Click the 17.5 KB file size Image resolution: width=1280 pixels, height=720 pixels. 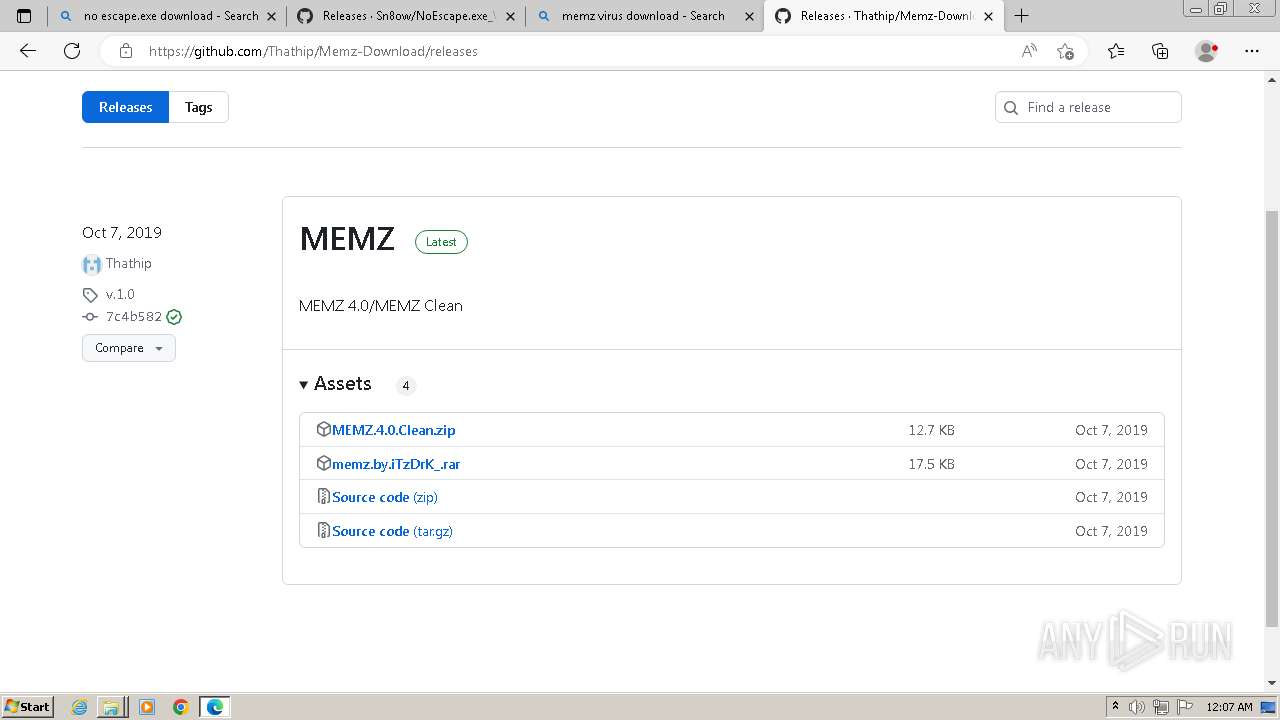931,464
